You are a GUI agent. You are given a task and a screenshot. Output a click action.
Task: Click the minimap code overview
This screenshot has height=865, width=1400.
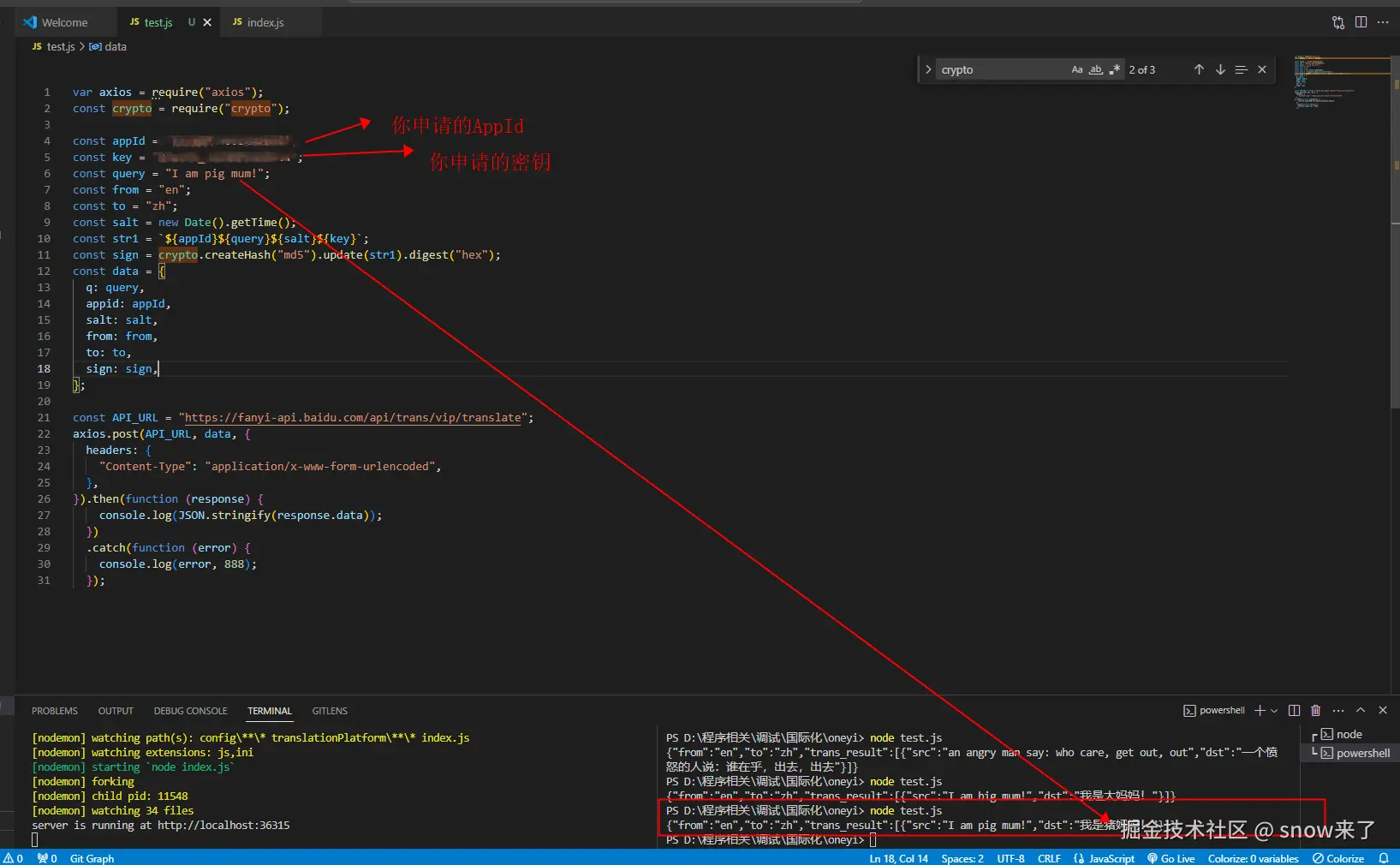(x=1340, y=81)
